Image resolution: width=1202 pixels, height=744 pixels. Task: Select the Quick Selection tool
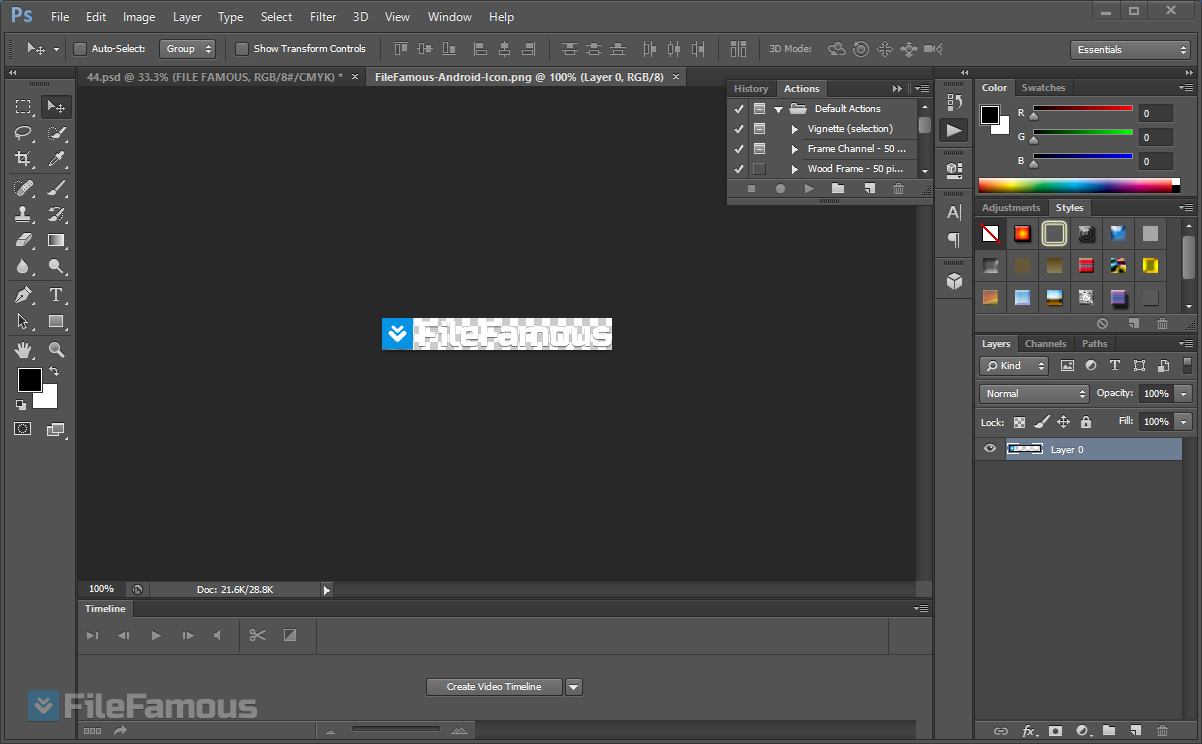56,133
